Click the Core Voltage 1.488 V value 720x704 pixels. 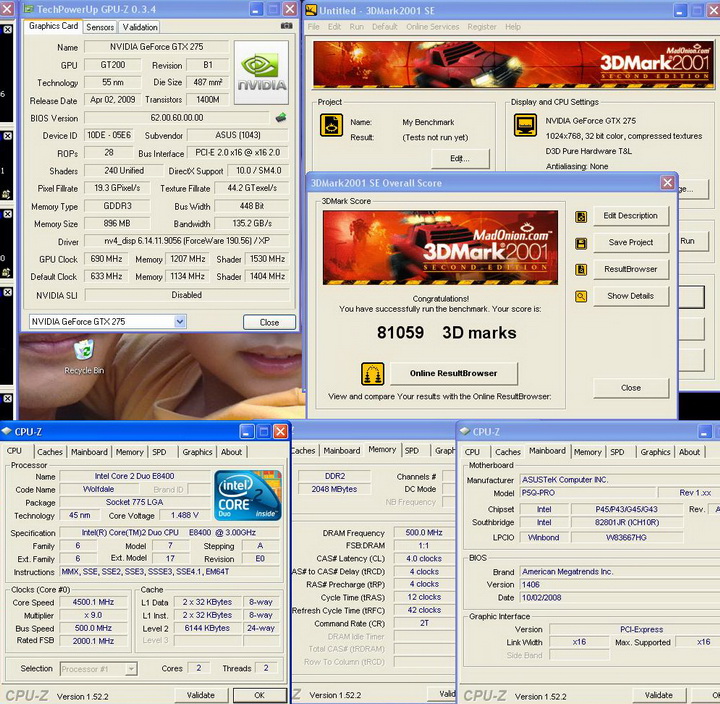click(x=185, y=515)
